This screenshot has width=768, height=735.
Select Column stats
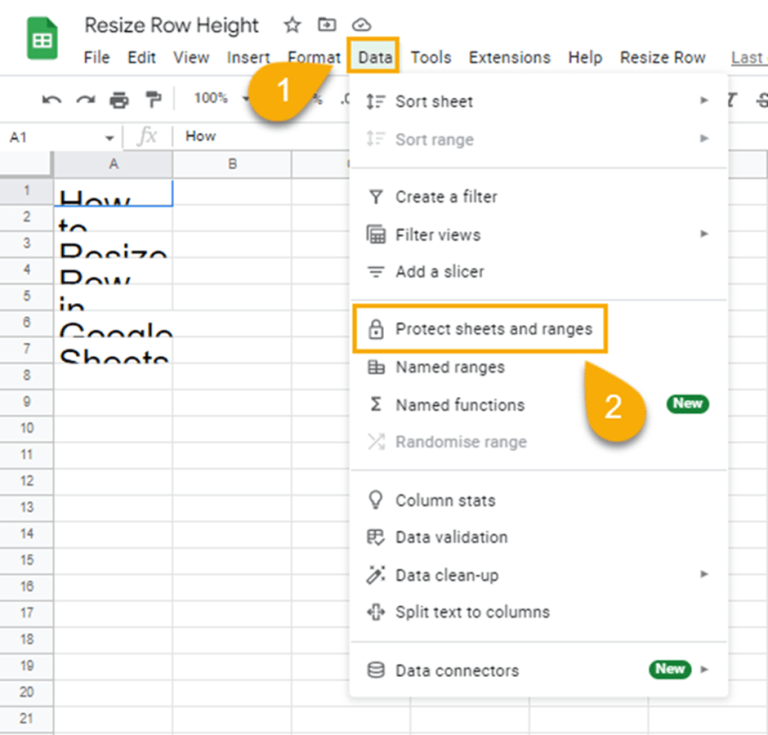(x=539, y=500)
